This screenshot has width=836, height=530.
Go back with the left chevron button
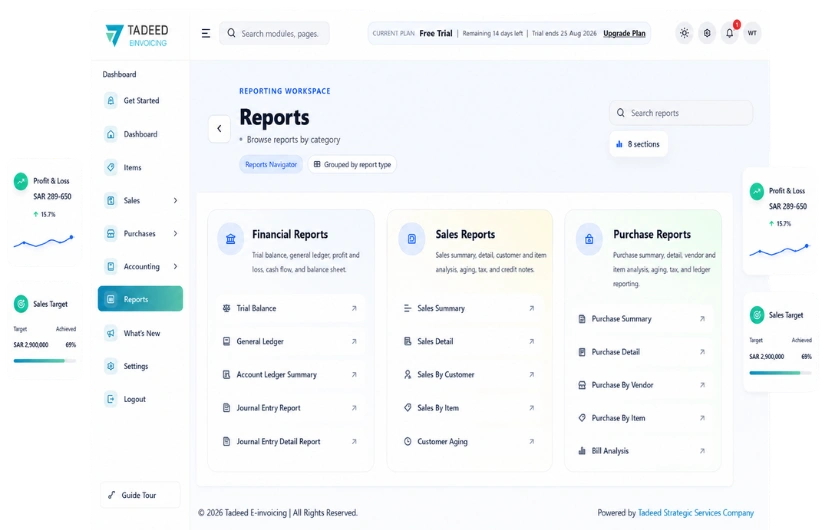click(219, 129)
